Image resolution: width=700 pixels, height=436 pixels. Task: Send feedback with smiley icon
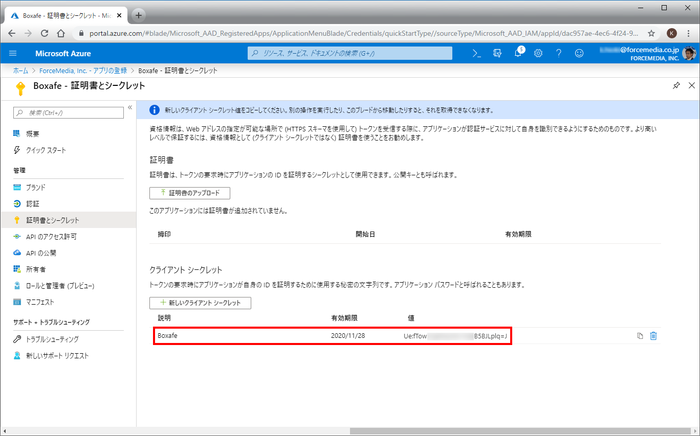click(x=579, y=54)
